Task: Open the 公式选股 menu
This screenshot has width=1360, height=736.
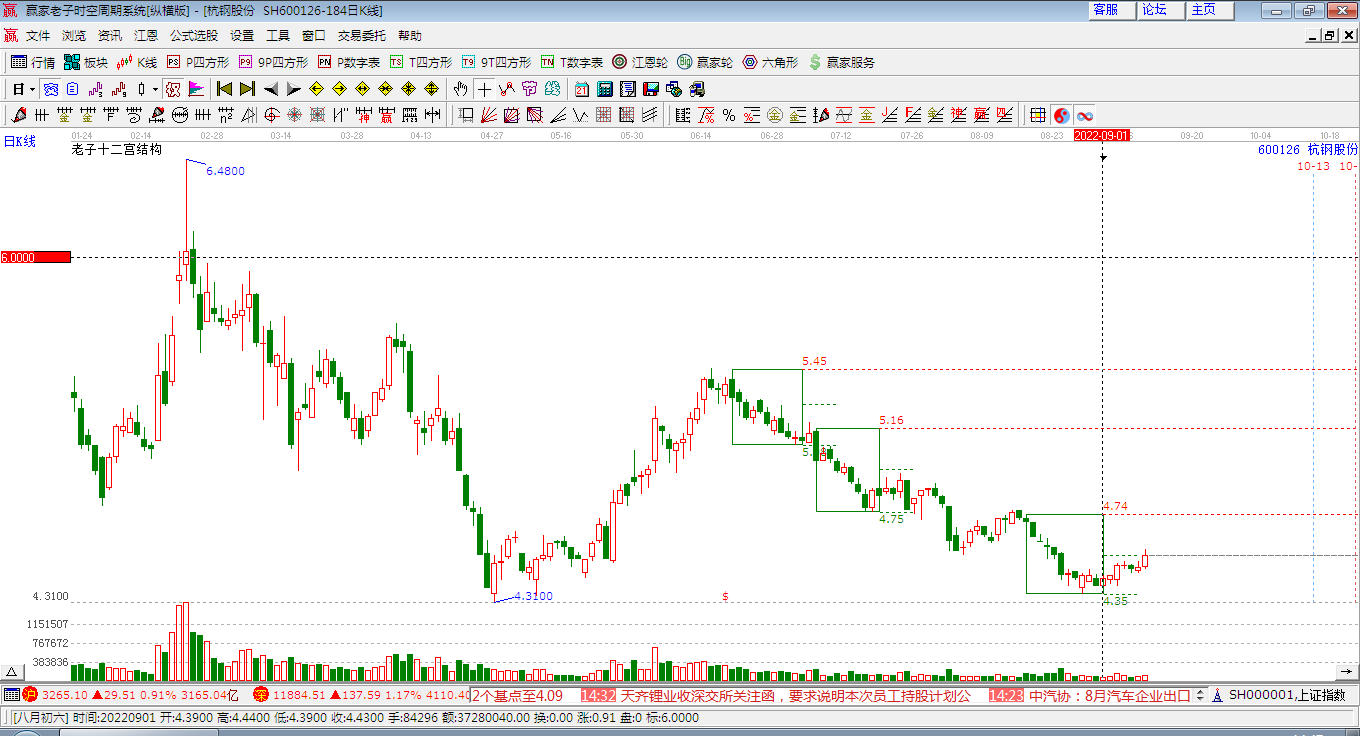Action: [x=194, y=35]
